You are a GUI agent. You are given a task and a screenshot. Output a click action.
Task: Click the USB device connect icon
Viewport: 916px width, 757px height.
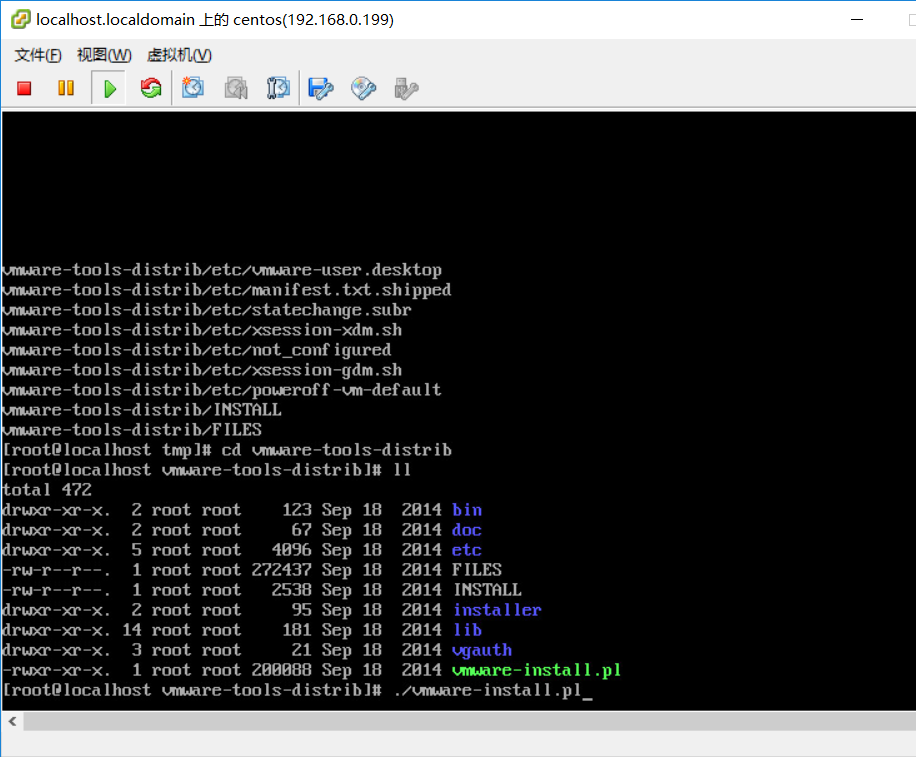(x=406, y=88)
